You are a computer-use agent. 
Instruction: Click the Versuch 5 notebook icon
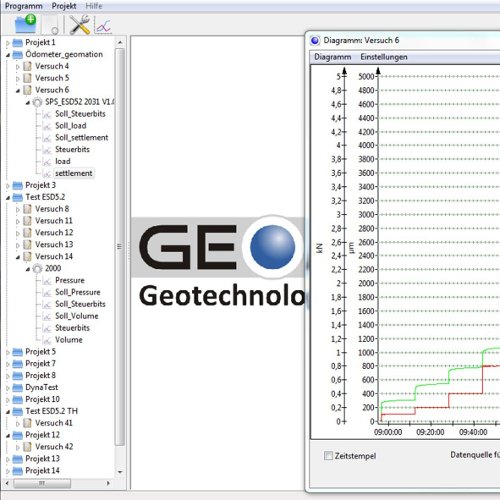(x=28, y=78)
